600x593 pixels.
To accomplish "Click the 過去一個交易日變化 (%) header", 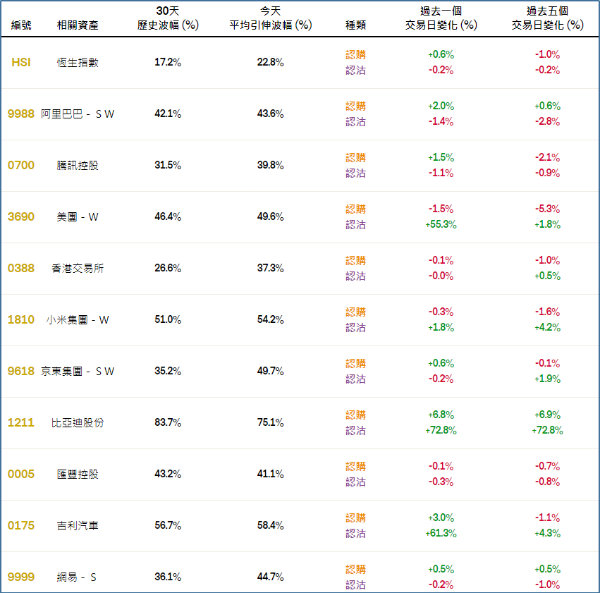I will point(441,18).
